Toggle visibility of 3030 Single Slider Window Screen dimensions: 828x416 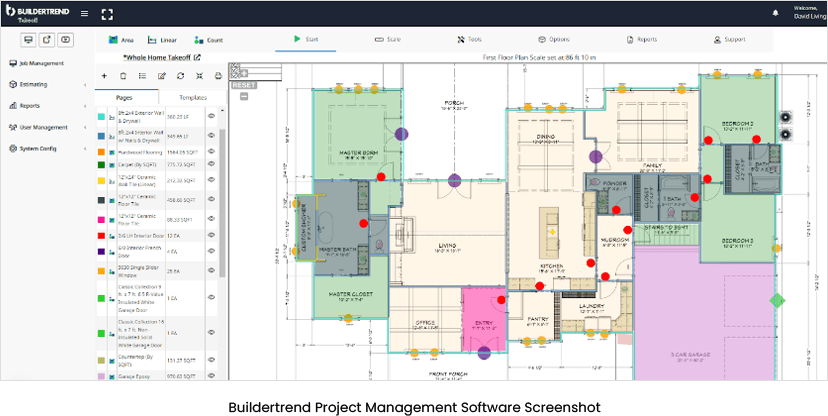coord(211,270)
